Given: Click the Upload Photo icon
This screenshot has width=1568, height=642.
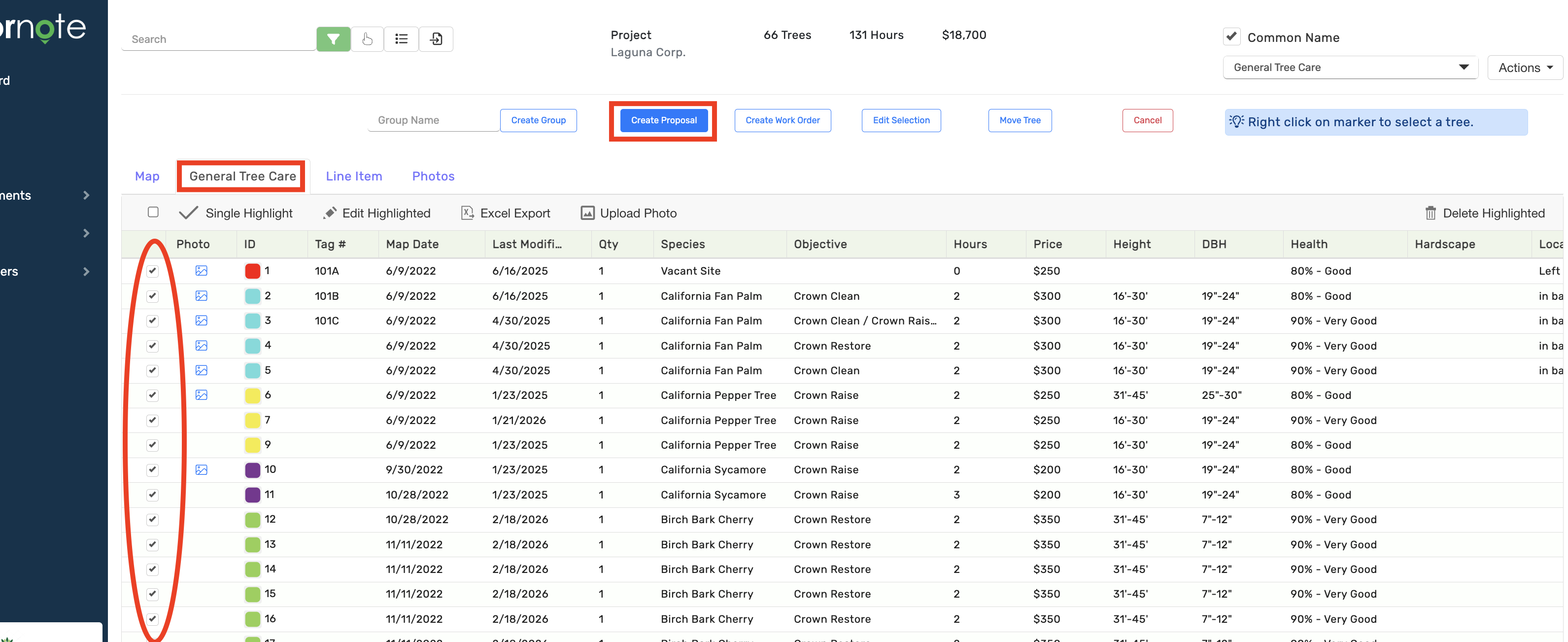Looking at the screenshot, I should [587, 213].
